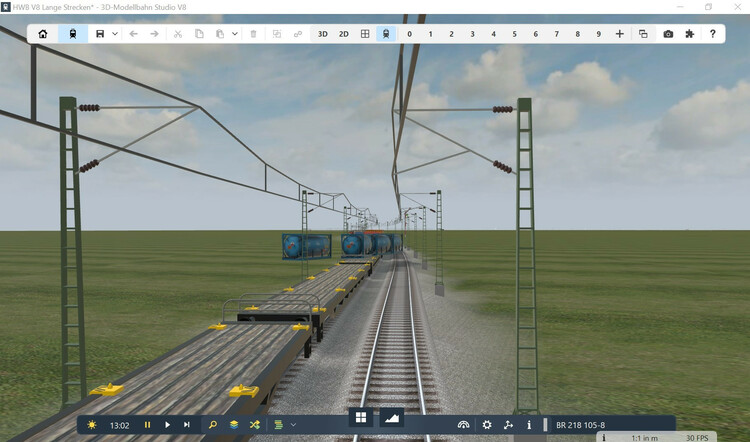750x442 pixels.
Task: Select camera preset 5
Action: 514,34
